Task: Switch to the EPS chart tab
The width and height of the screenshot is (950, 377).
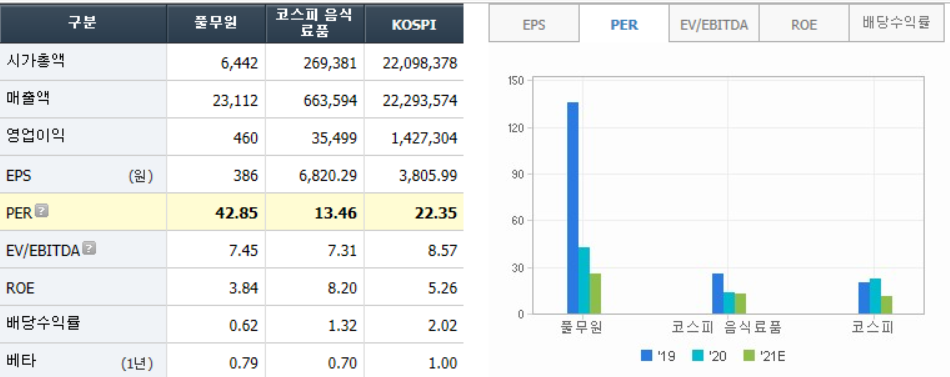Action: tap(534, 24)
